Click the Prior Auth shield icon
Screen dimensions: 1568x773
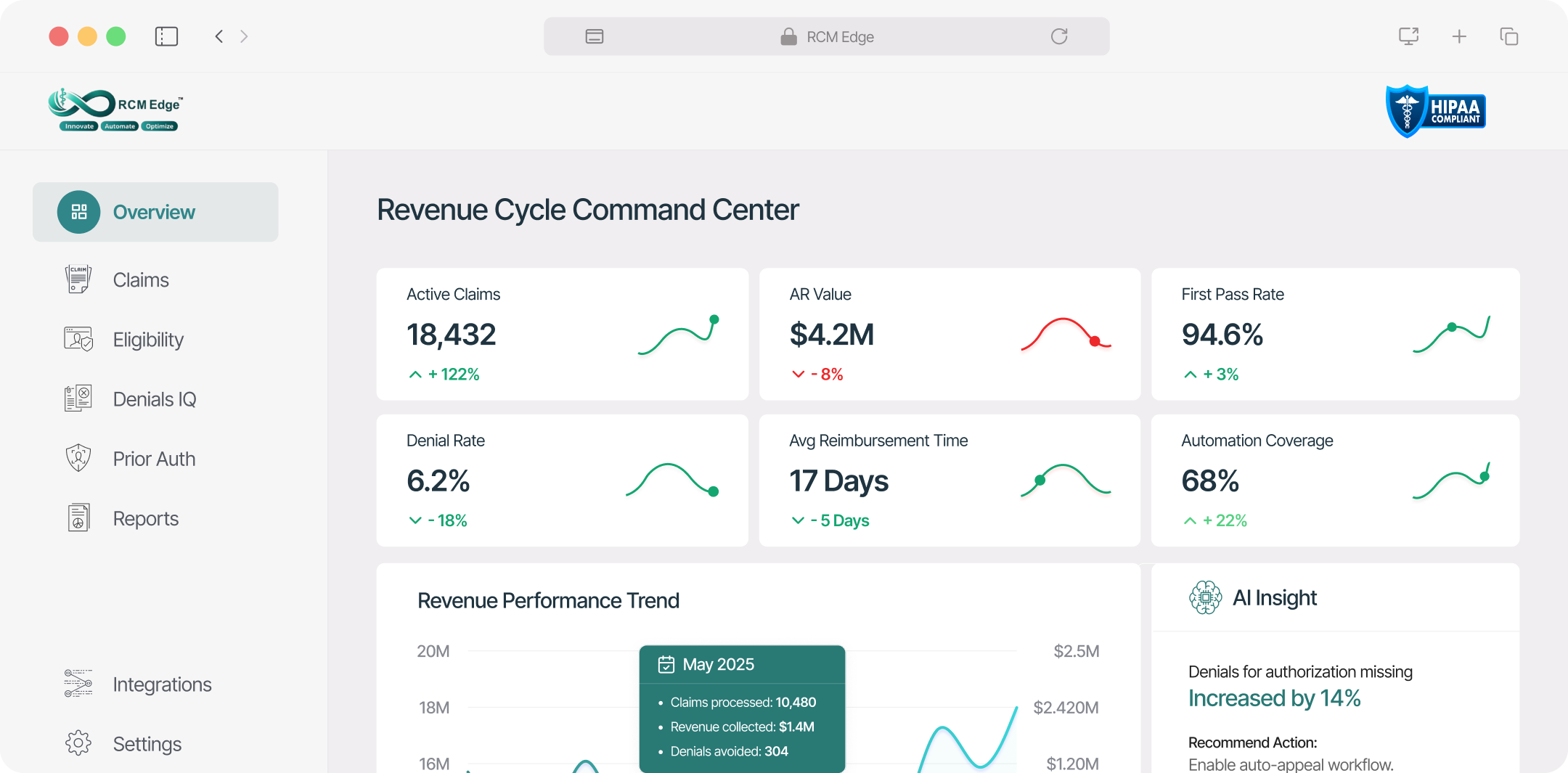pyautogui.click(x=78, y=459)
